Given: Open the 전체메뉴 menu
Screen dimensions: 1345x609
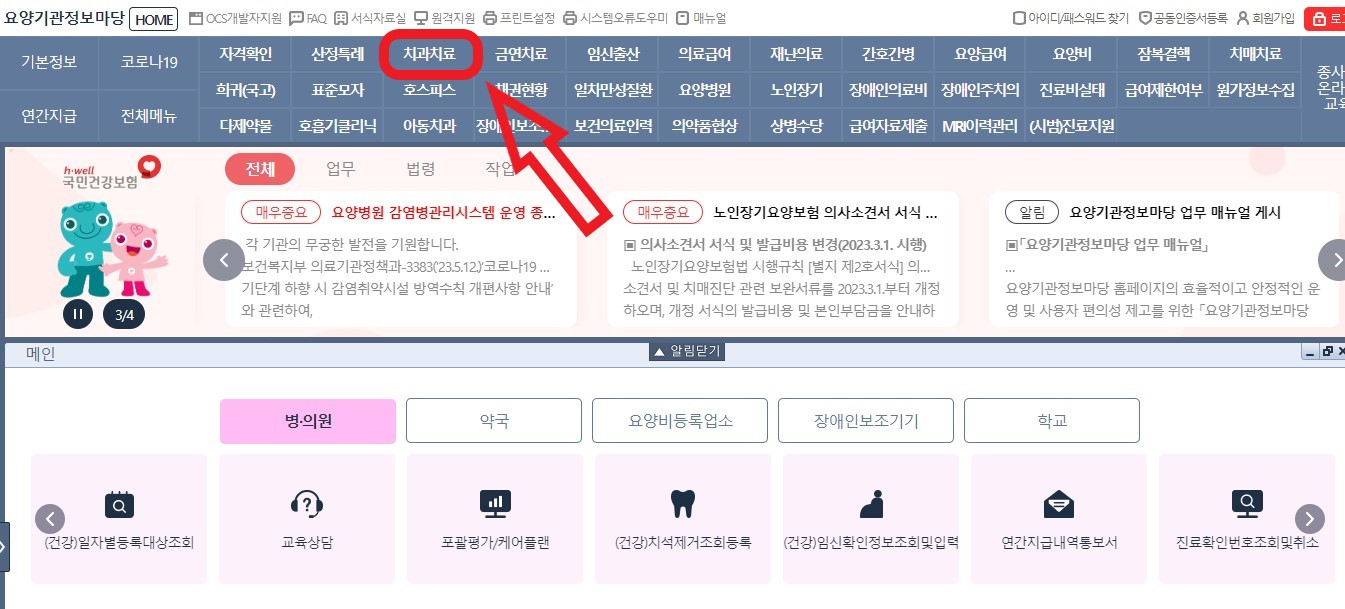Looking at the screenshot, I should (x=149, y=116).
